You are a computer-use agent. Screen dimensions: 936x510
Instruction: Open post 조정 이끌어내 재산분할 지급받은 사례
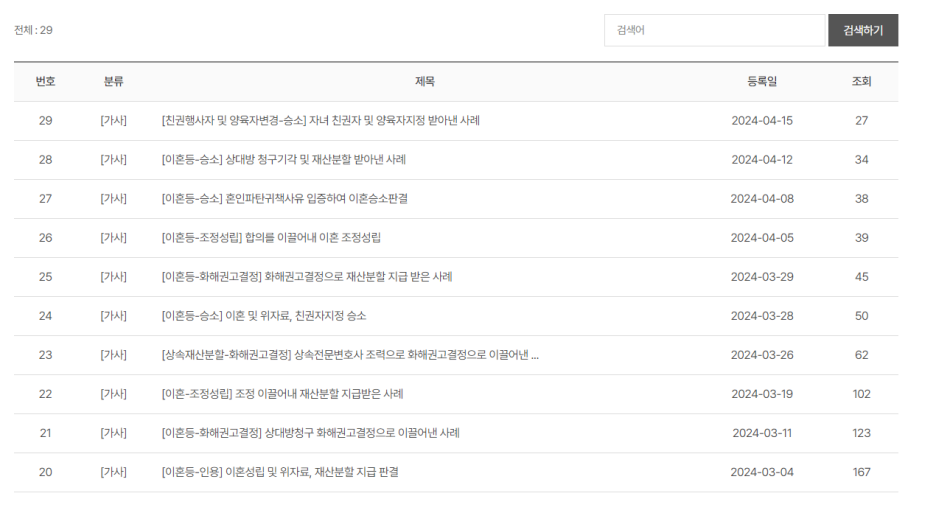click(282, 394)
